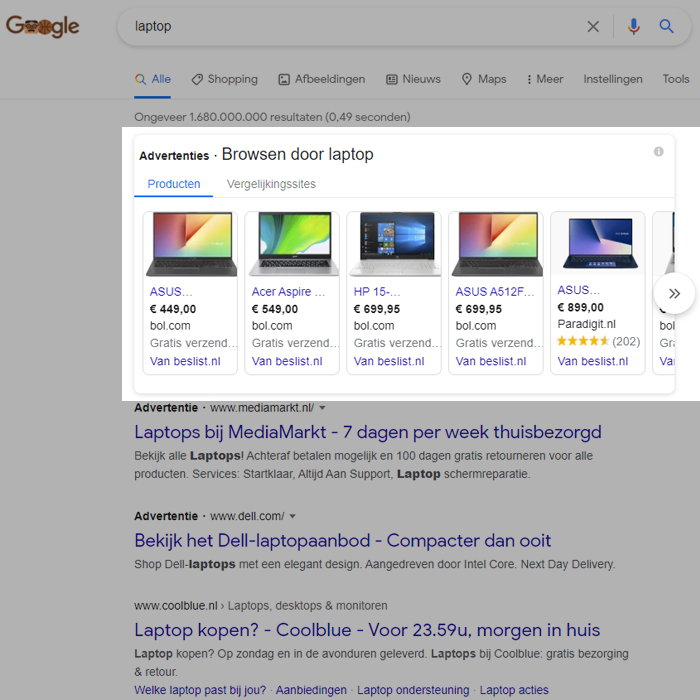Open Welke laptop past bij jou? sitelink
This screenshot has height=700, width=700.
[x=200, y=690]
